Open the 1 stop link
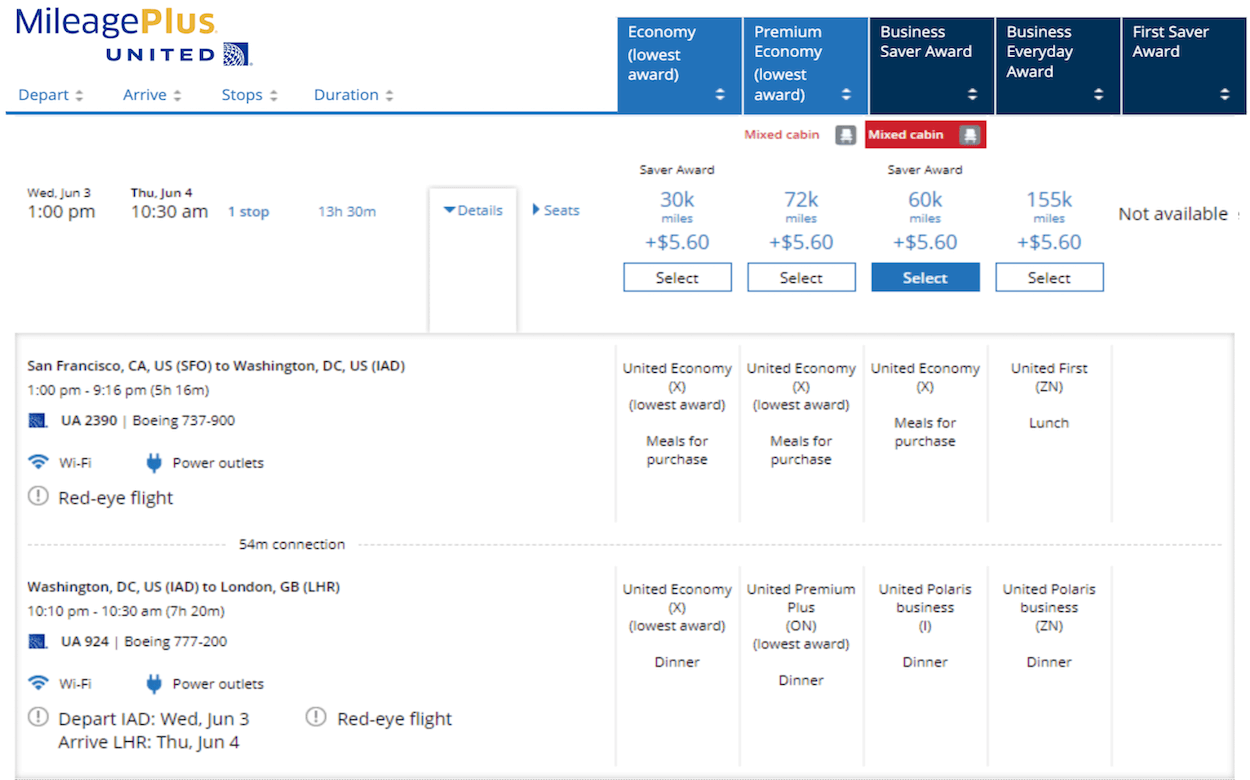The width and height of the screenshot is (1250, 780). 248,212
